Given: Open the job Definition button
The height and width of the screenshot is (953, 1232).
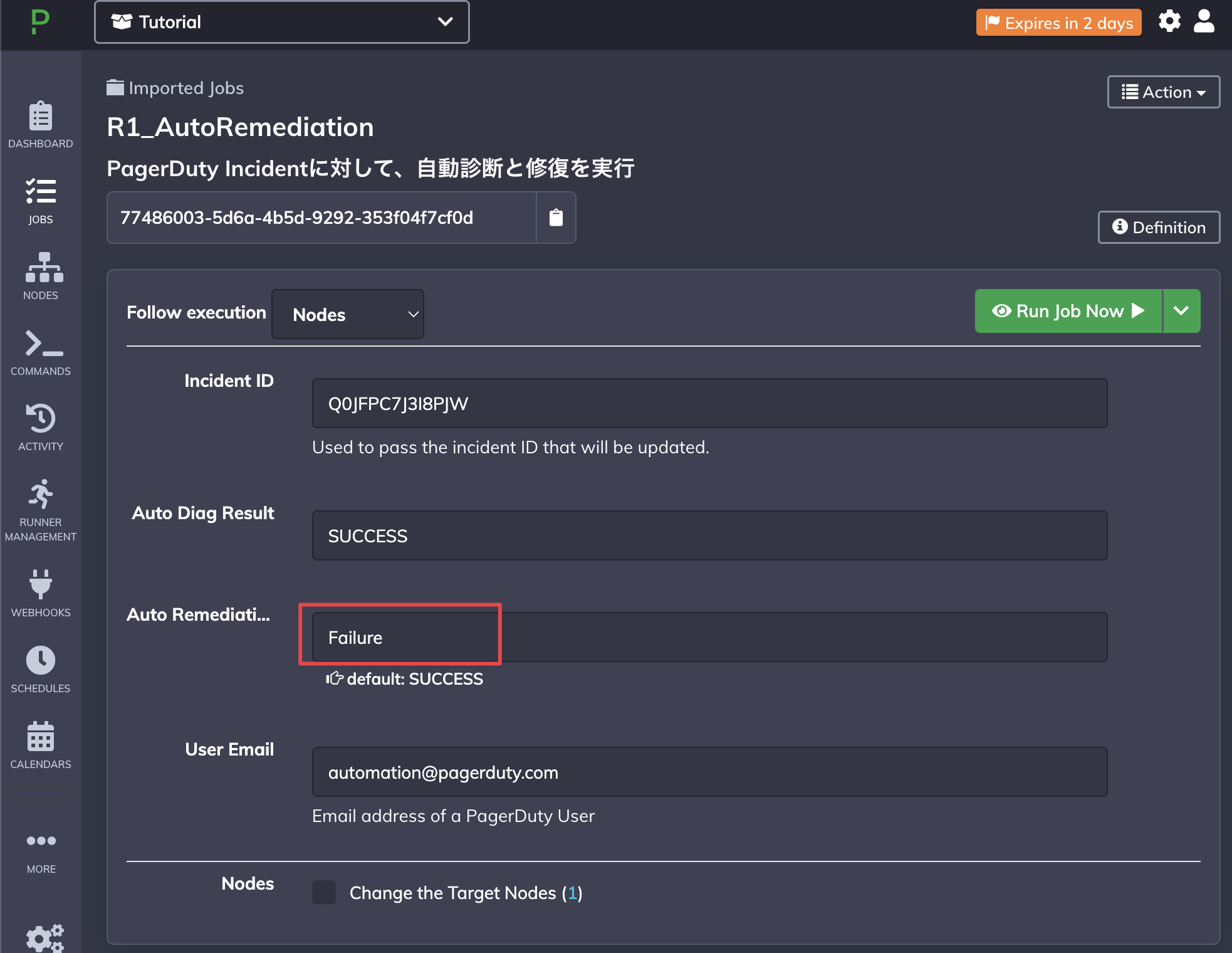Looking at the screenshot, I should tap(1159, 227).
